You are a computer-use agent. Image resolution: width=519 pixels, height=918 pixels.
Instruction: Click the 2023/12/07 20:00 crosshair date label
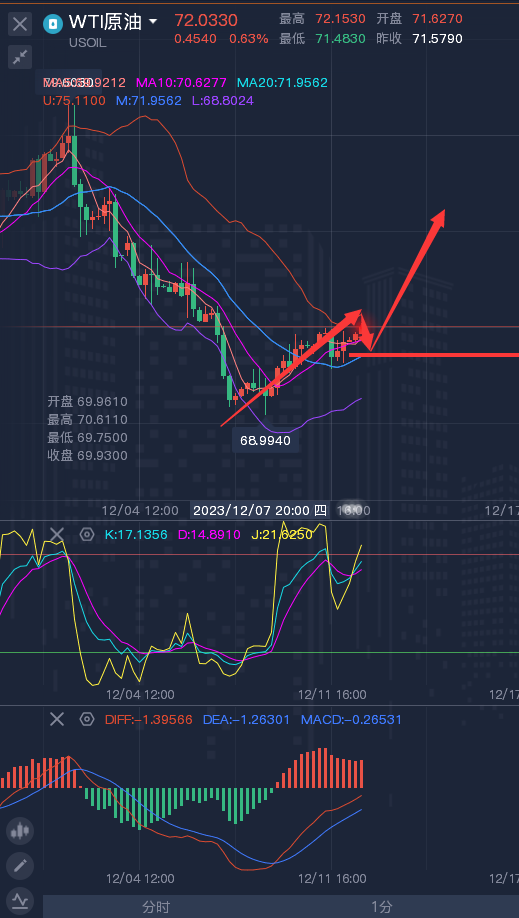(260, 510)
